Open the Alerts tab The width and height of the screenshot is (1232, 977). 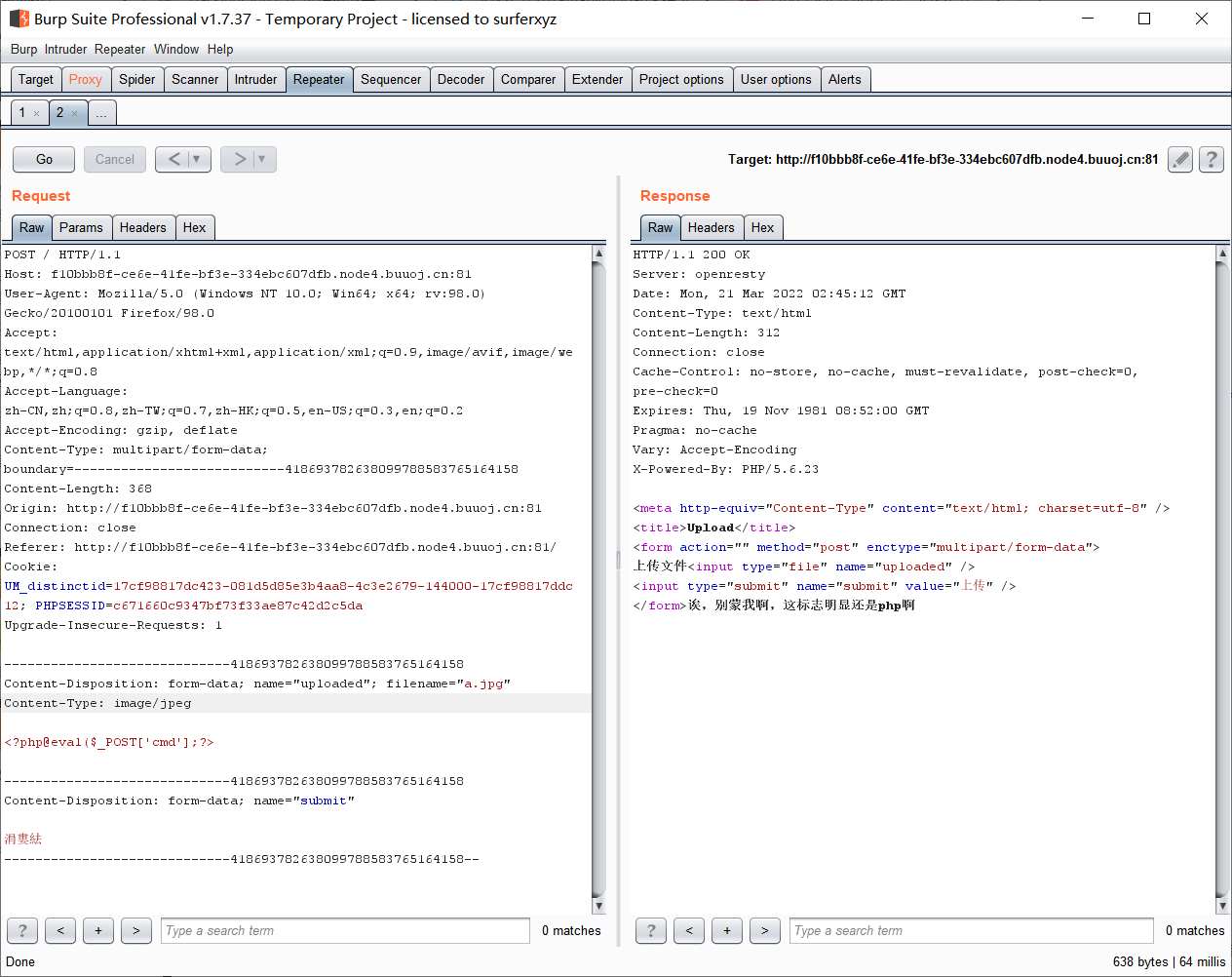[x=845, y=80]
